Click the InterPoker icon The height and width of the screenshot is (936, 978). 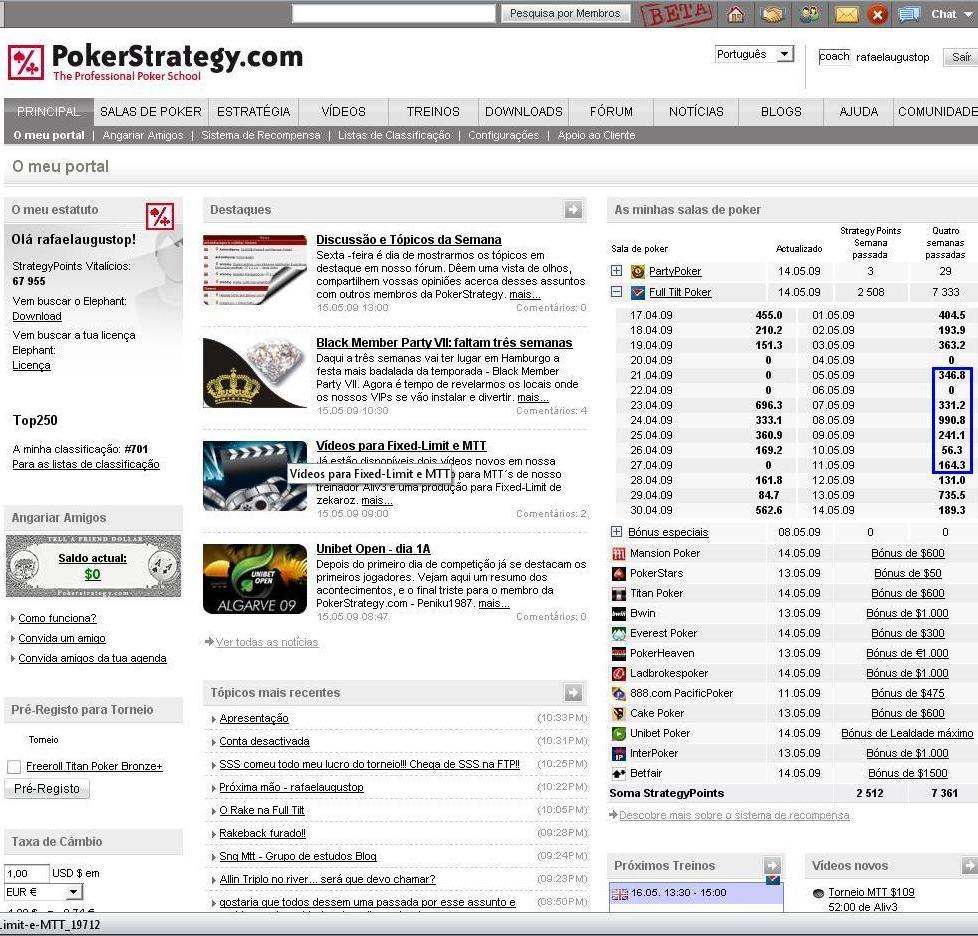[619, 753]
